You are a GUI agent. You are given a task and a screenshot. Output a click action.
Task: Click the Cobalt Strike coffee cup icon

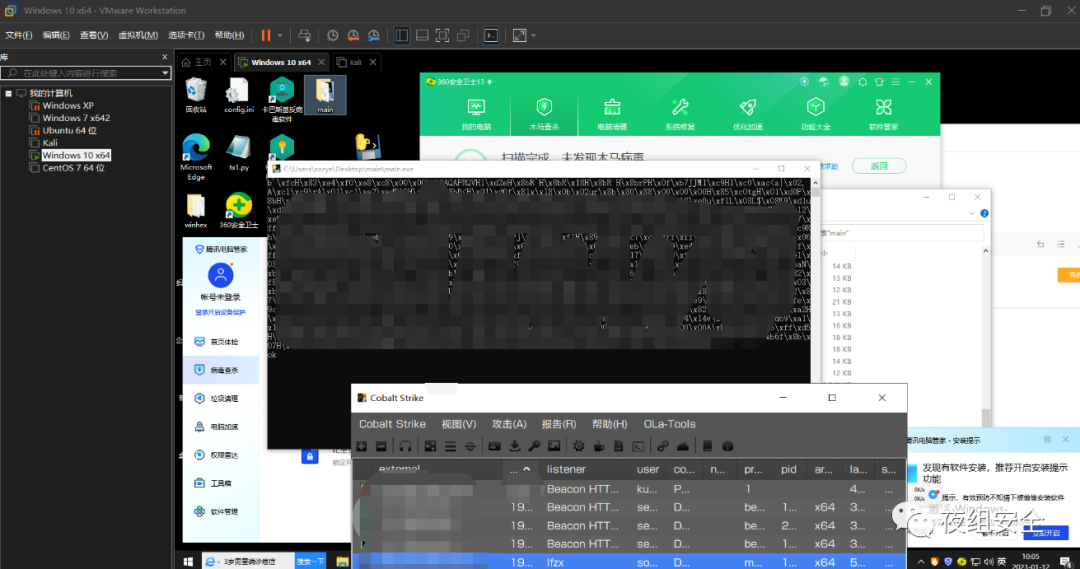(599, 446)
